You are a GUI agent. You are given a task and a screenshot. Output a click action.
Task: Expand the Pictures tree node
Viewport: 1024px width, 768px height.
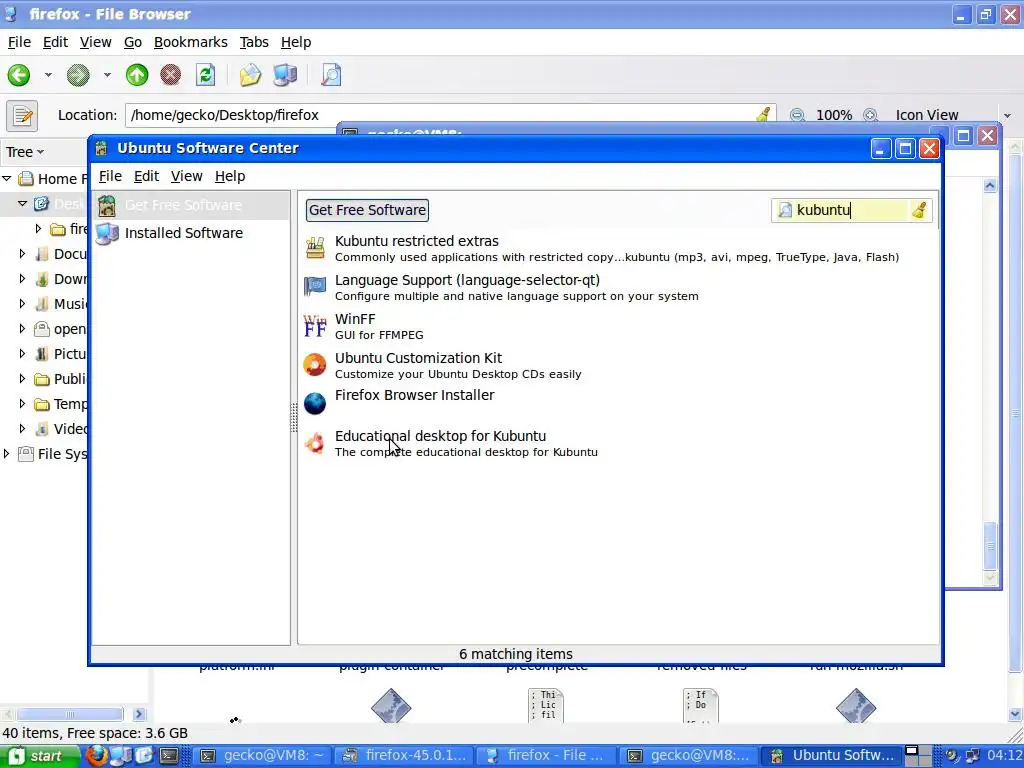[x=22, y=353]
